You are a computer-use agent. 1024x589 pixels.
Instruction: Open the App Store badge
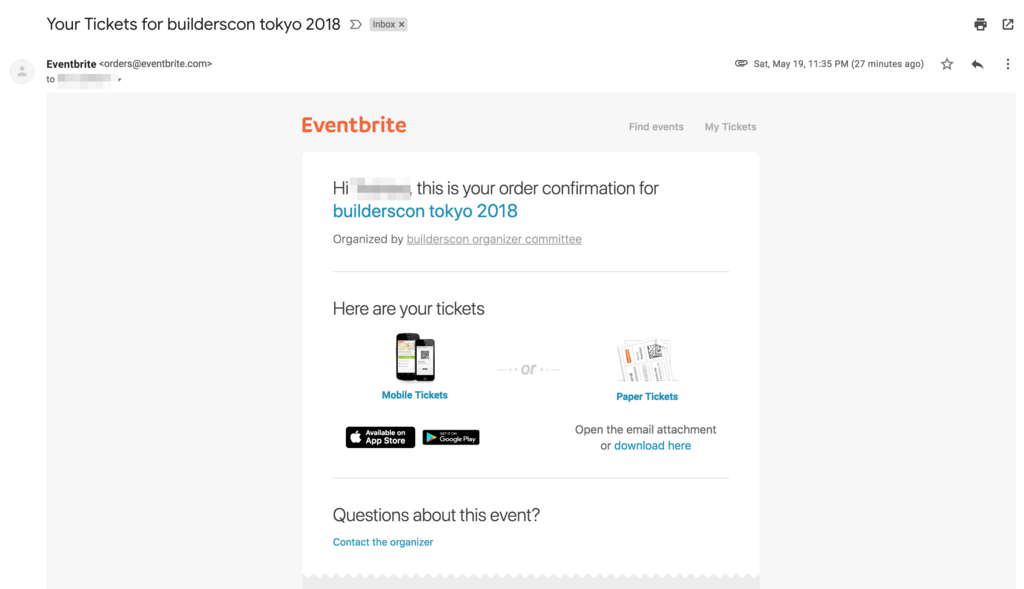pyautogui.click(x=380, y=437)
